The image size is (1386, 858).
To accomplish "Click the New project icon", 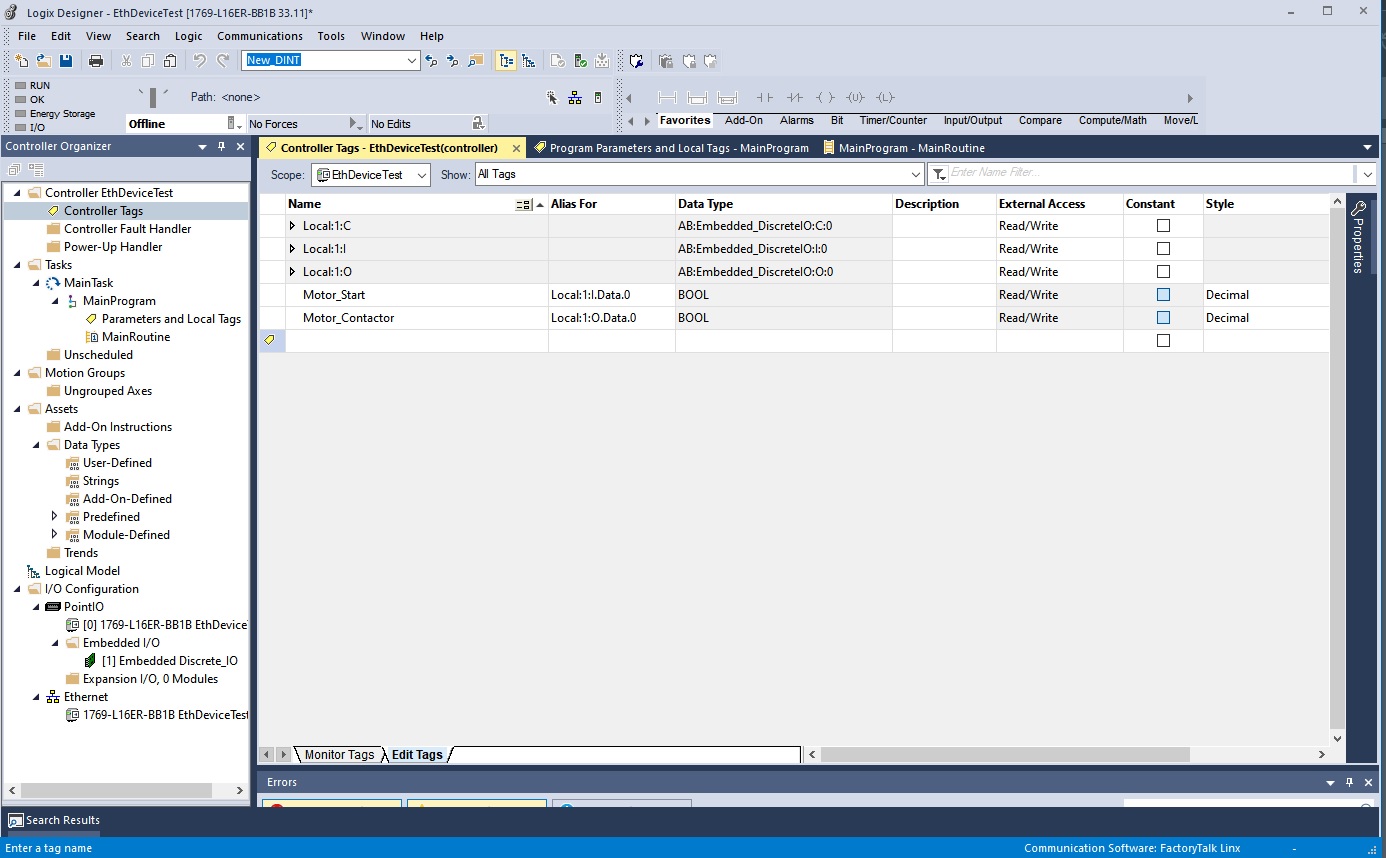I will pos(22,61).
